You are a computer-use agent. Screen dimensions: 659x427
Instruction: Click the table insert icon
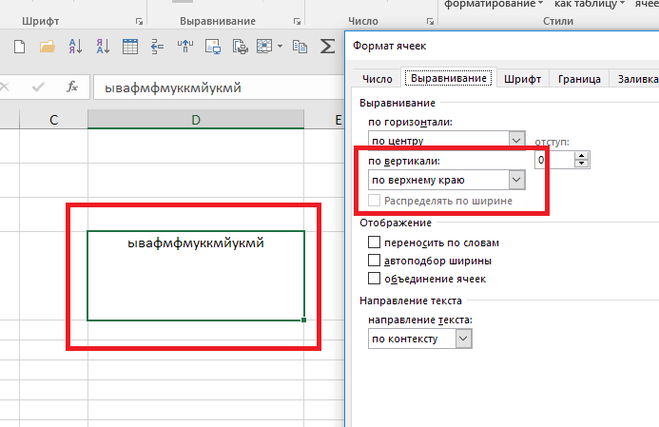[130, 46]
